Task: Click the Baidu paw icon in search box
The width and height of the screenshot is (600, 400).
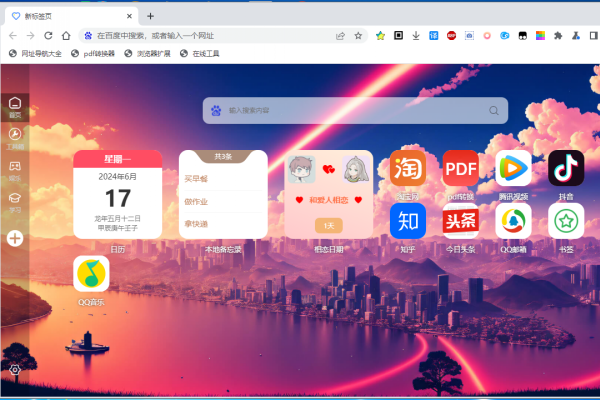Action: 216,111
